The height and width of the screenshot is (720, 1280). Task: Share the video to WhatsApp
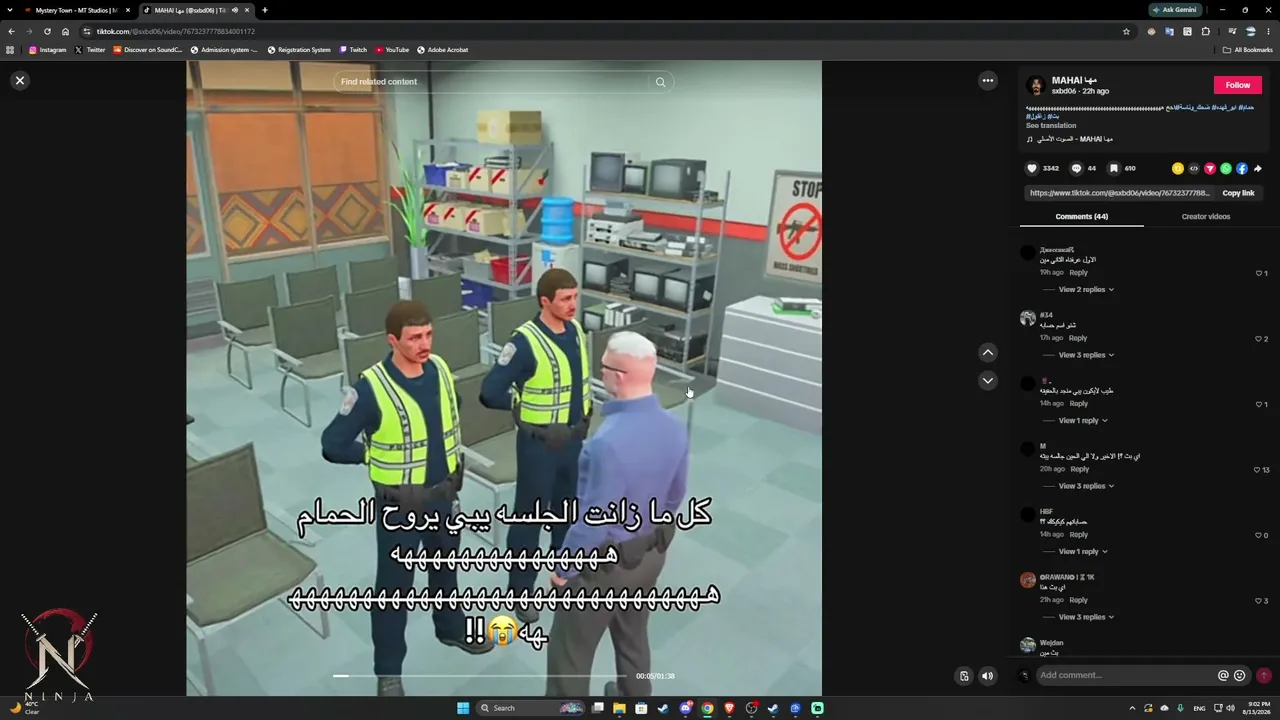click(x=1226, y=168)
